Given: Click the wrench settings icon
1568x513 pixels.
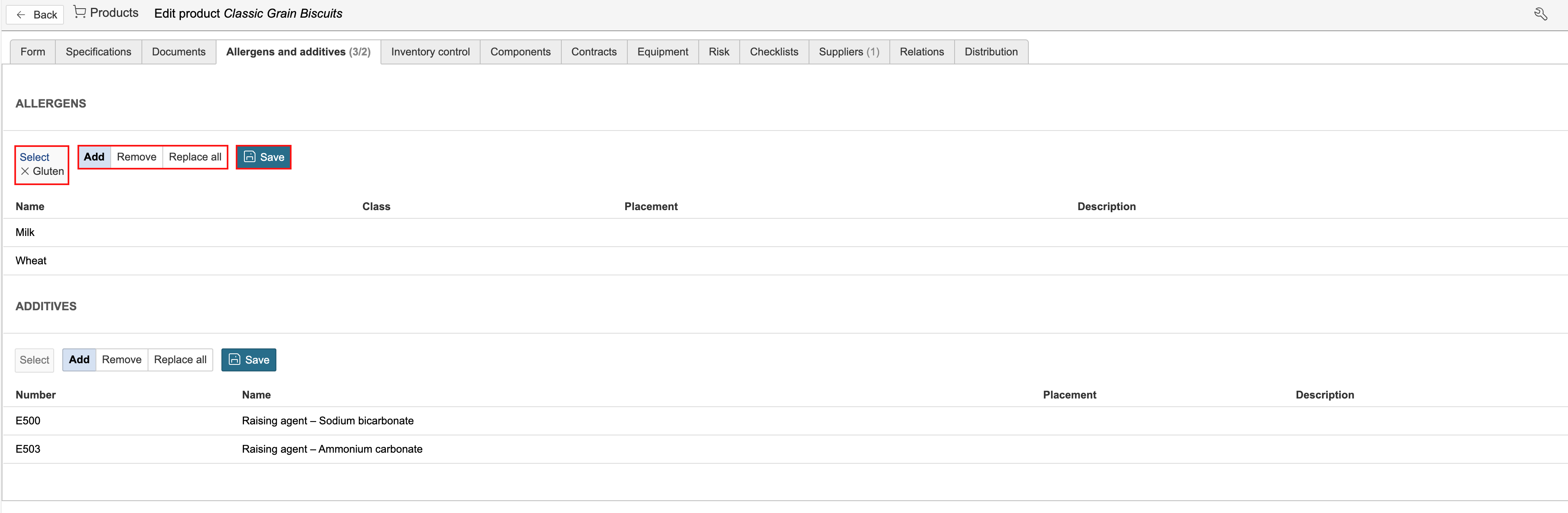Looking at the screenshot, I should click(x=1540, y=14).
